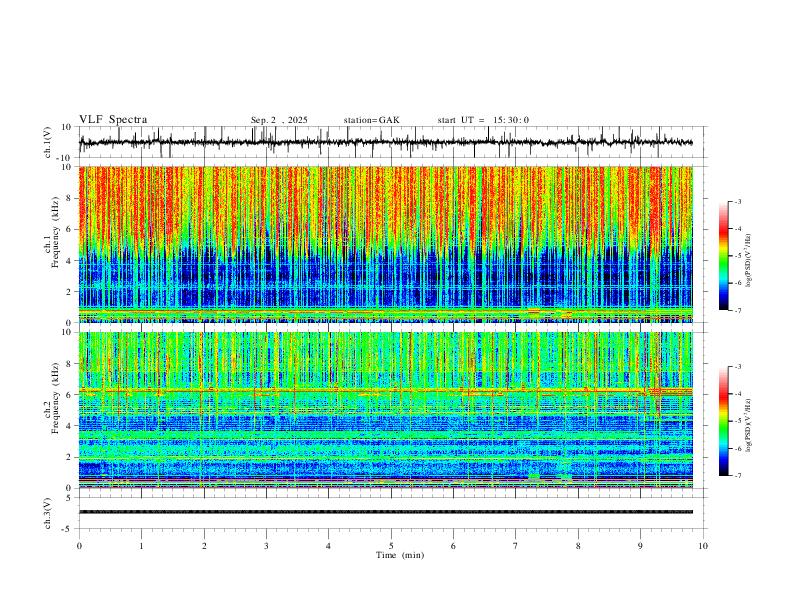Viewport: 792px width, 612px height.
Task: Click the ch.1 voltage waveform trace
Action: pyautogui.click(x=385, y=142)
